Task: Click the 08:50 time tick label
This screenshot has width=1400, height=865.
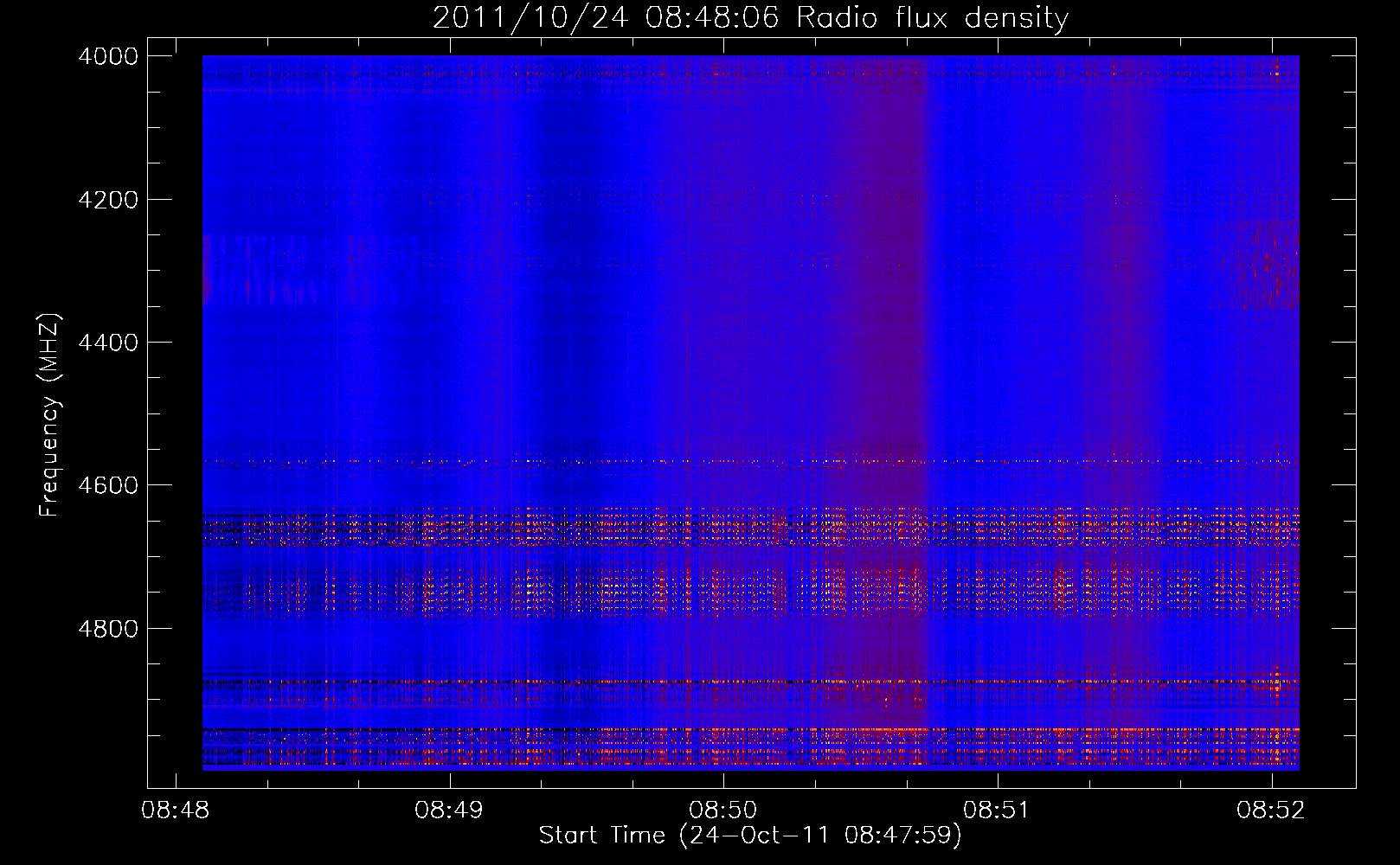Action: pos(723,811)
